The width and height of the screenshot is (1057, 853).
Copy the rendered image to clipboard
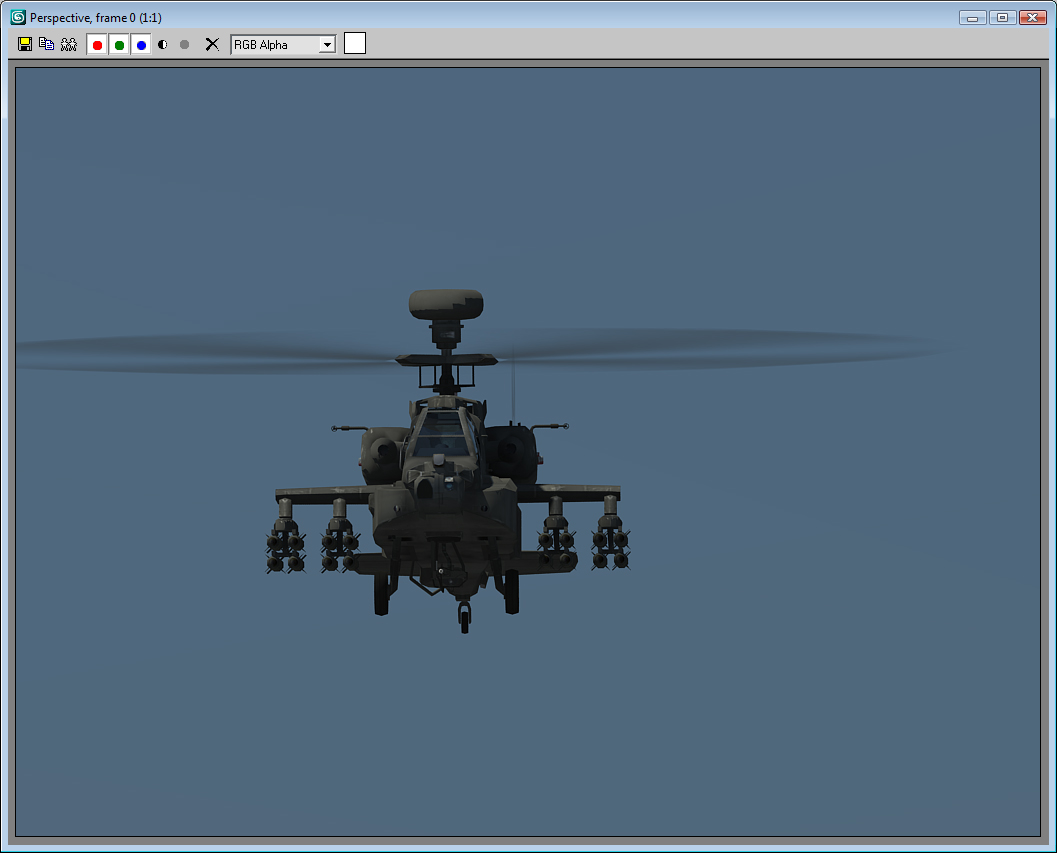(47, 45)
